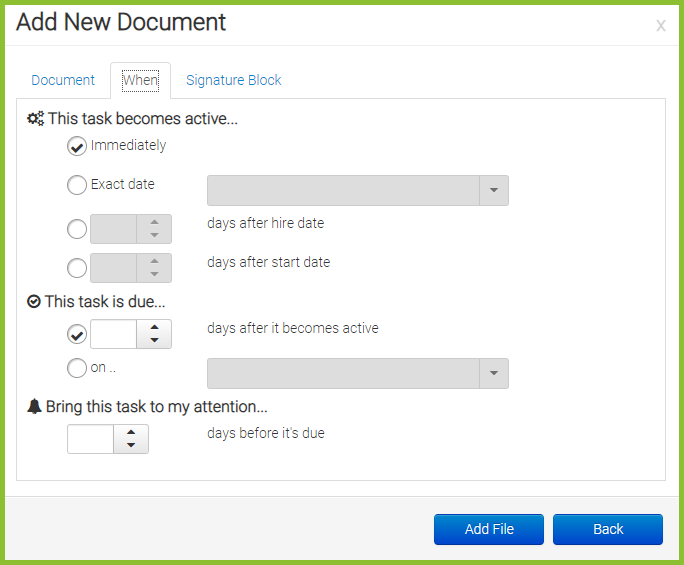Screen dimensions: 684x565
Task: Decrease days before it's due value
Action: pyautogui.click(x=131, y=445)
